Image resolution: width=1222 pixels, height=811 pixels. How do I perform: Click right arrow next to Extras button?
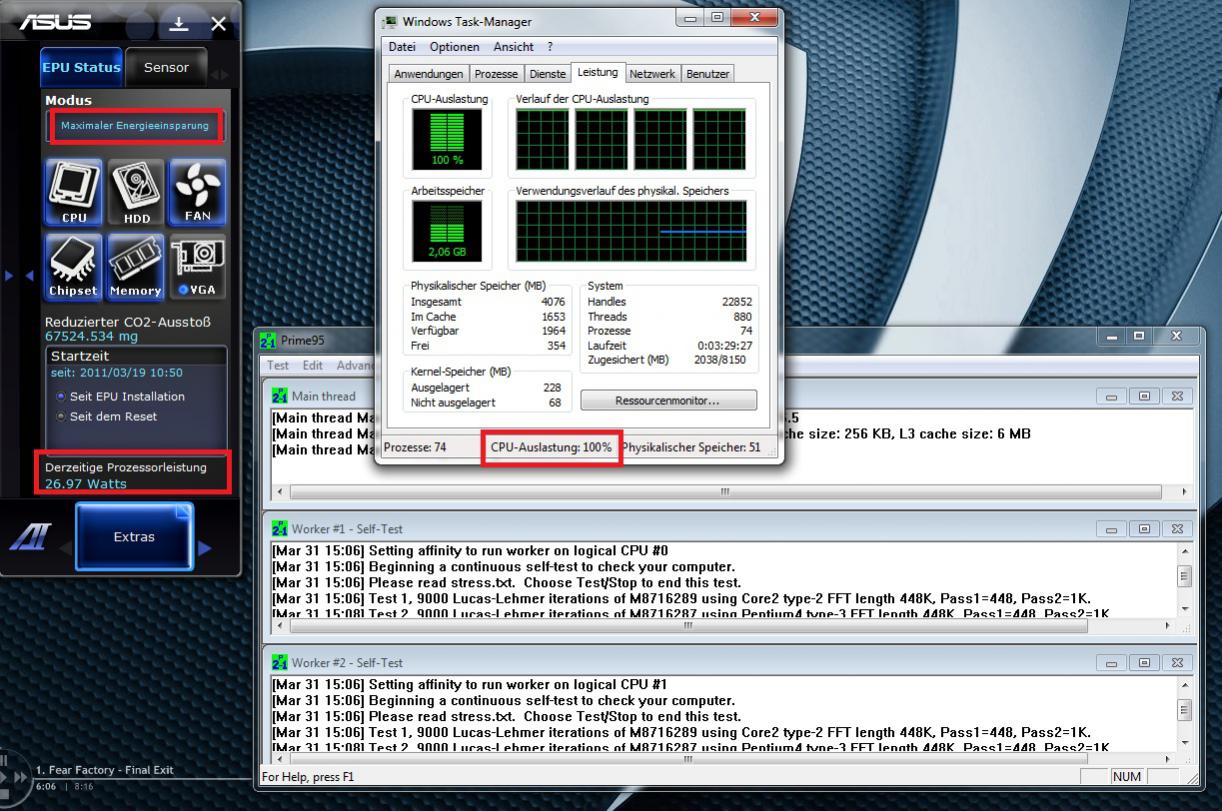click(x=204, y=547)
